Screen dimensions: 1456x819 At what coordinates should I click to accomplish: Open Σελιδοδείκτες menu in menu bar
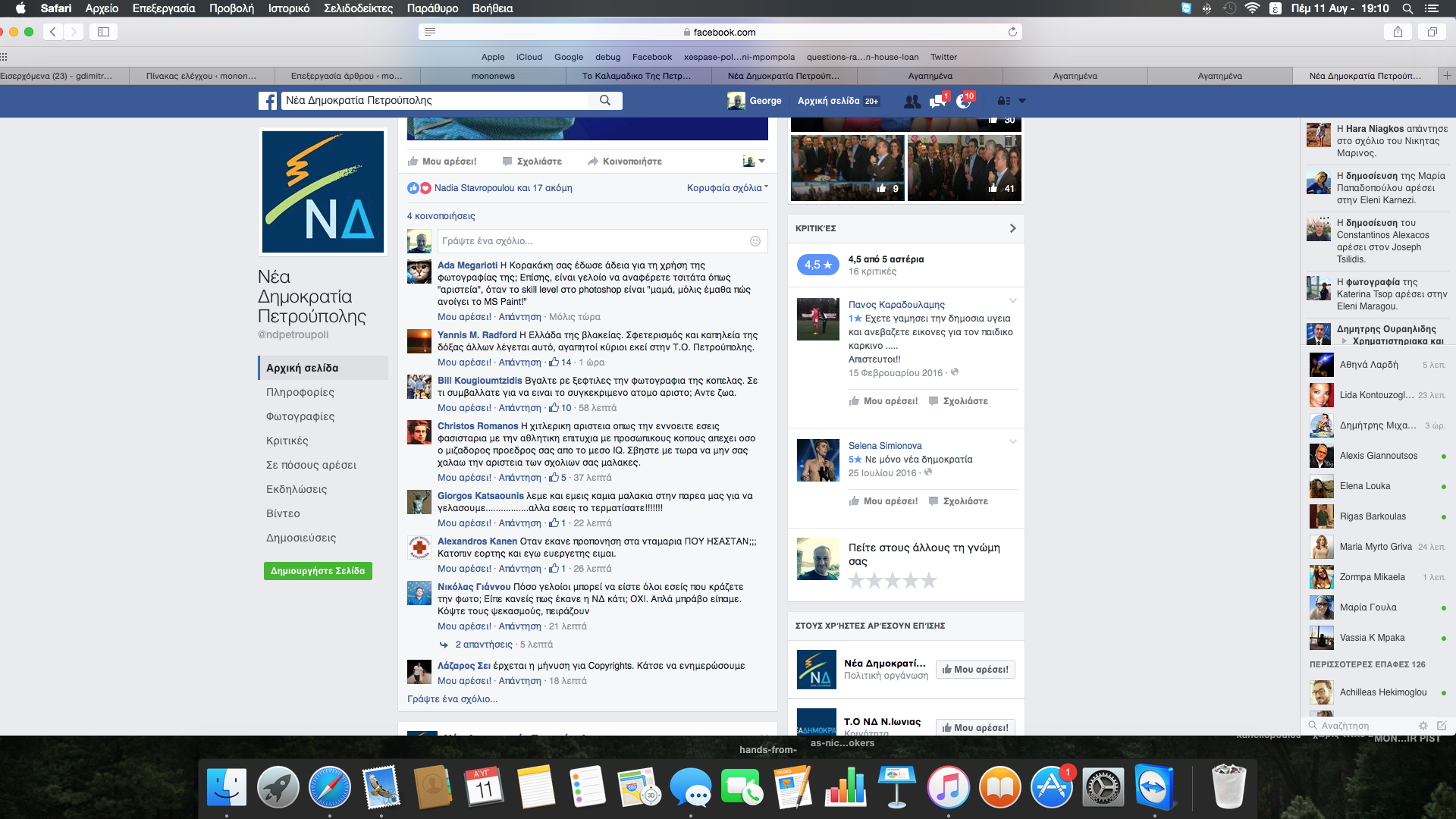point(358,8)
